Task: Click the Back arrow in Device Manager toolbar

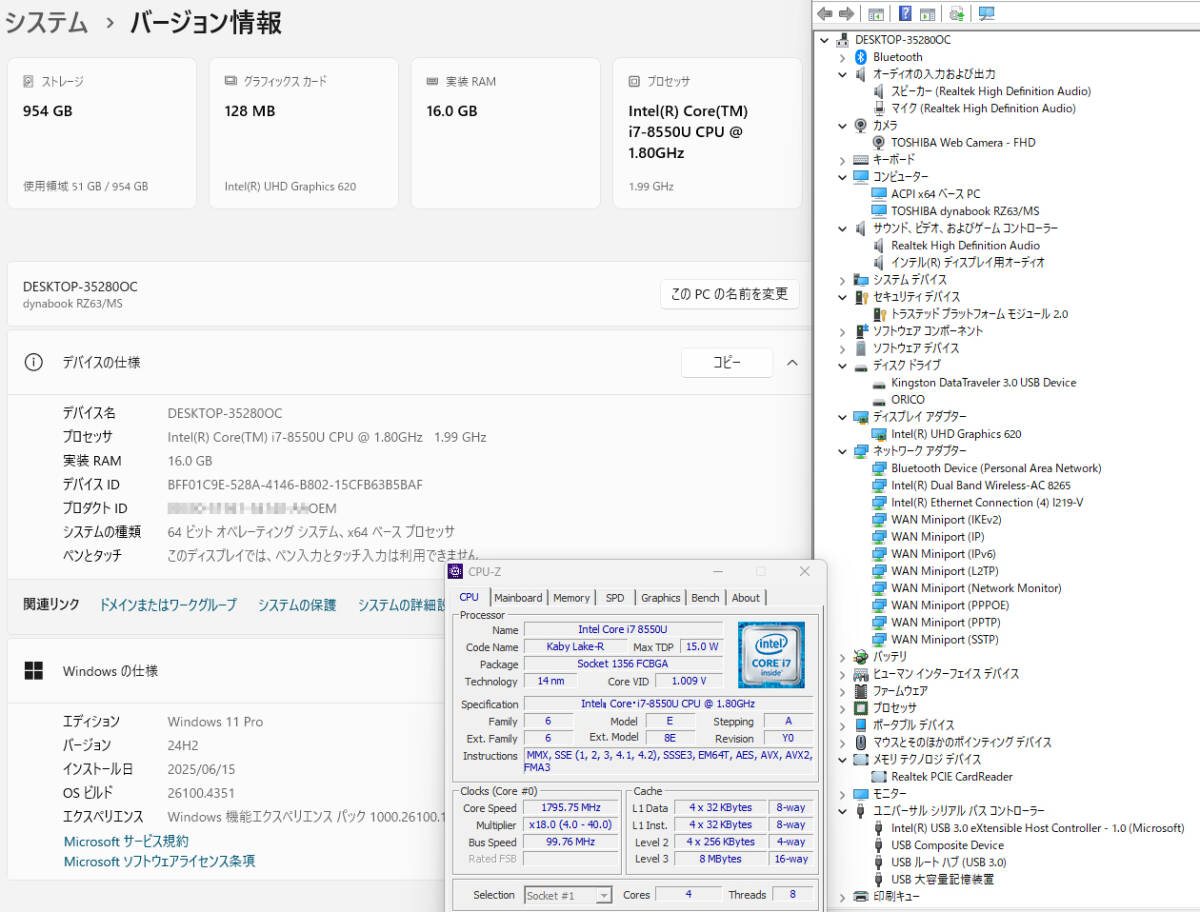Action: (825, 13)
